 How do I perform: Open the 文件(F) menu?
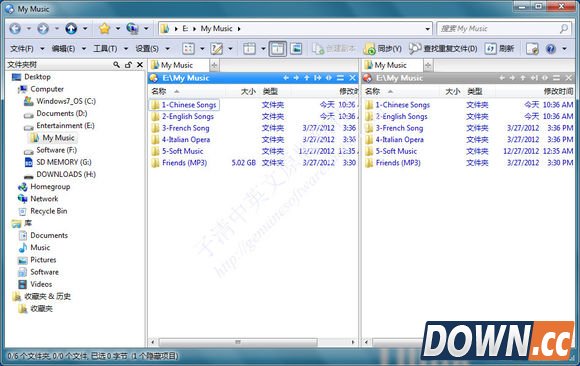pos(22,48)
